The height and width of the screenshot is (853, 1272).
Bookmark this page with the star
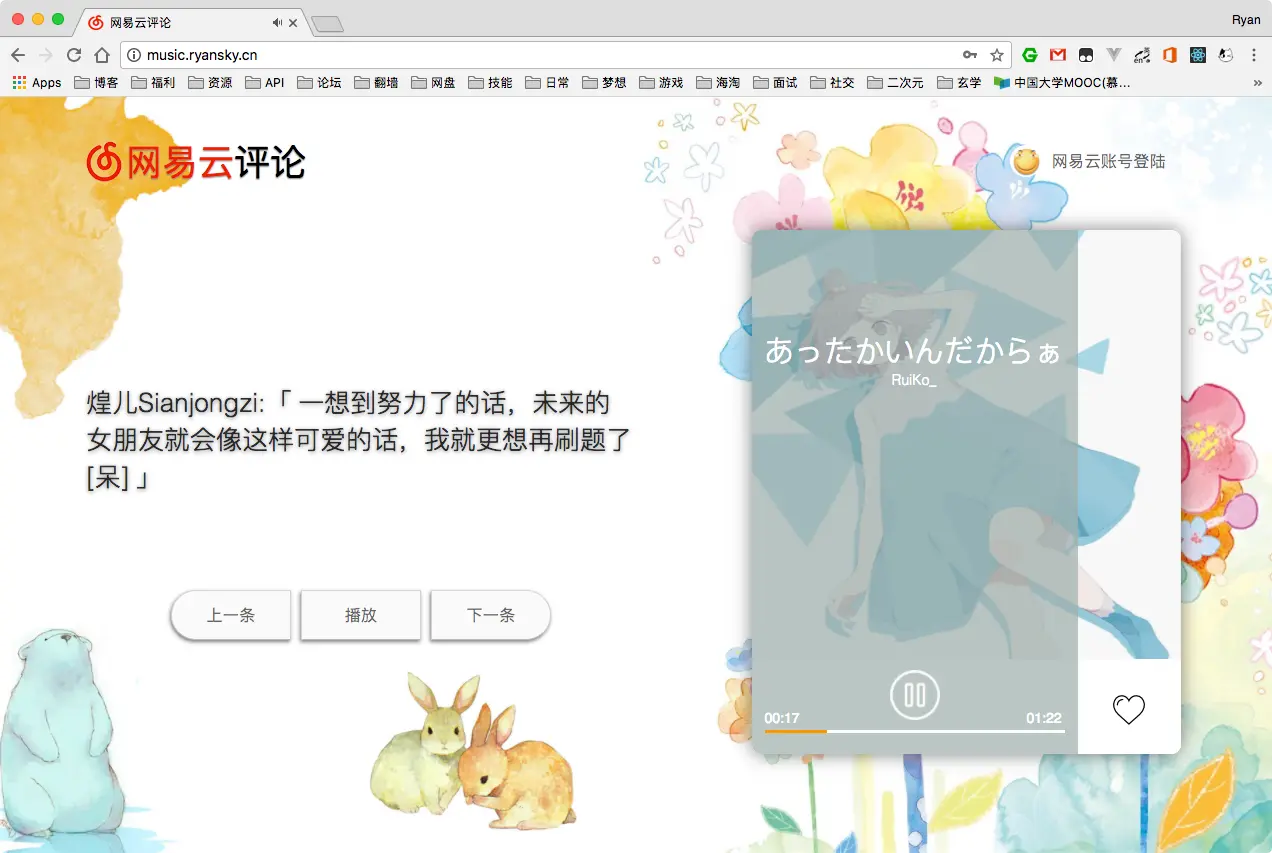[997, 55]
